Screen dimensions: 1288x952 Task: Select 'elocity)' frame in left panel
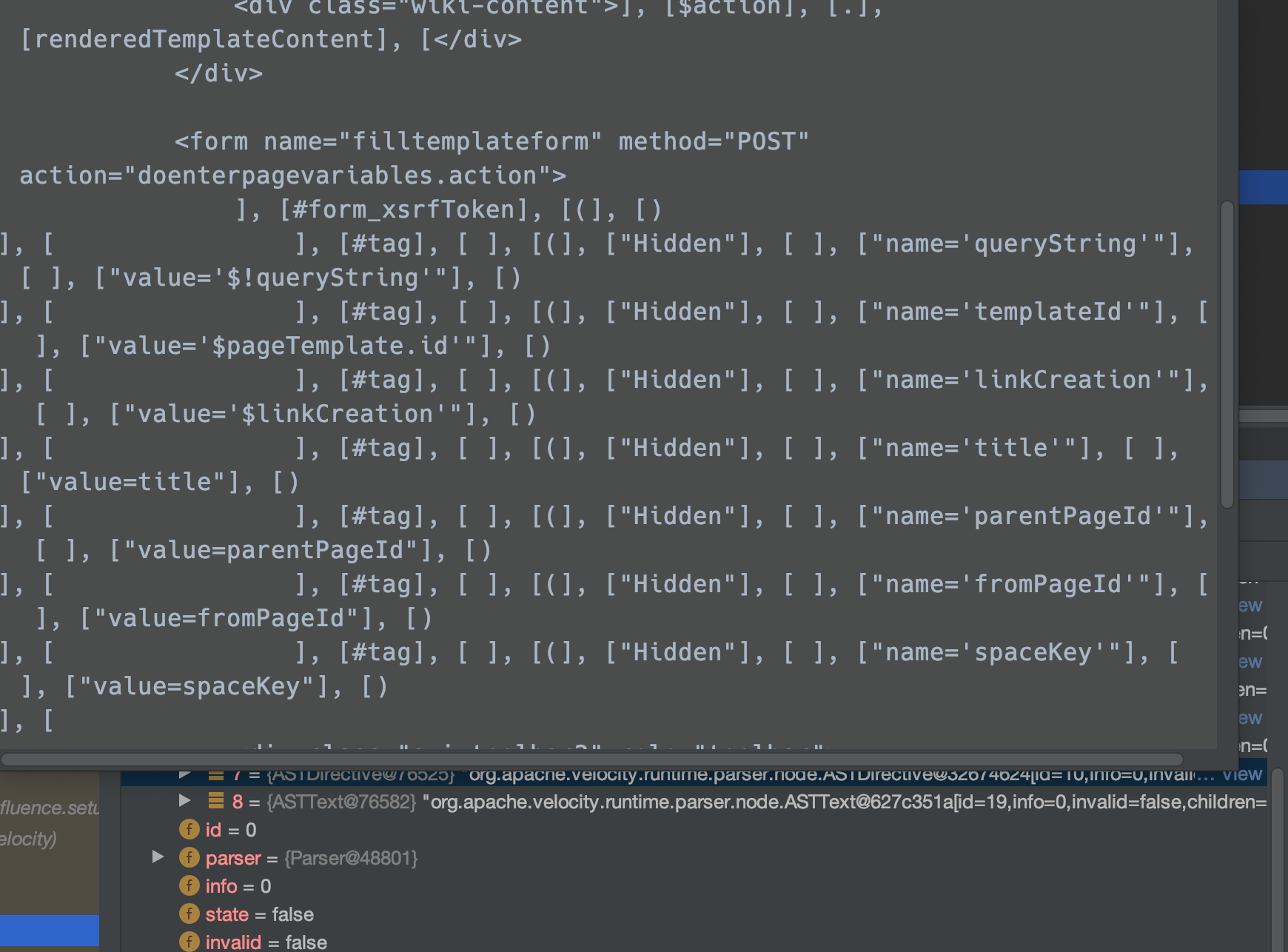(28, 839)
